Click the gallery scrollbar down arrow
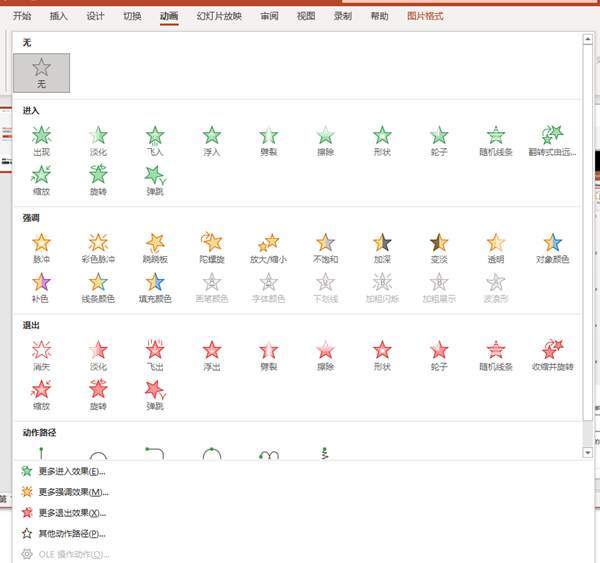Screen dimensions: 600x563 (x=588, y=452)
